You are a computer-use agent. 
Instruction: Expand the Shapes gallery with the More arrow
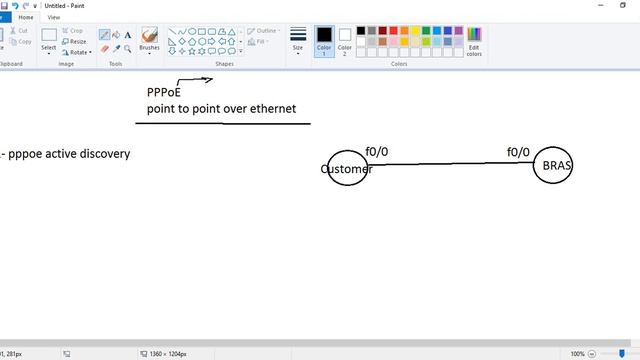[x=241, y=51]
